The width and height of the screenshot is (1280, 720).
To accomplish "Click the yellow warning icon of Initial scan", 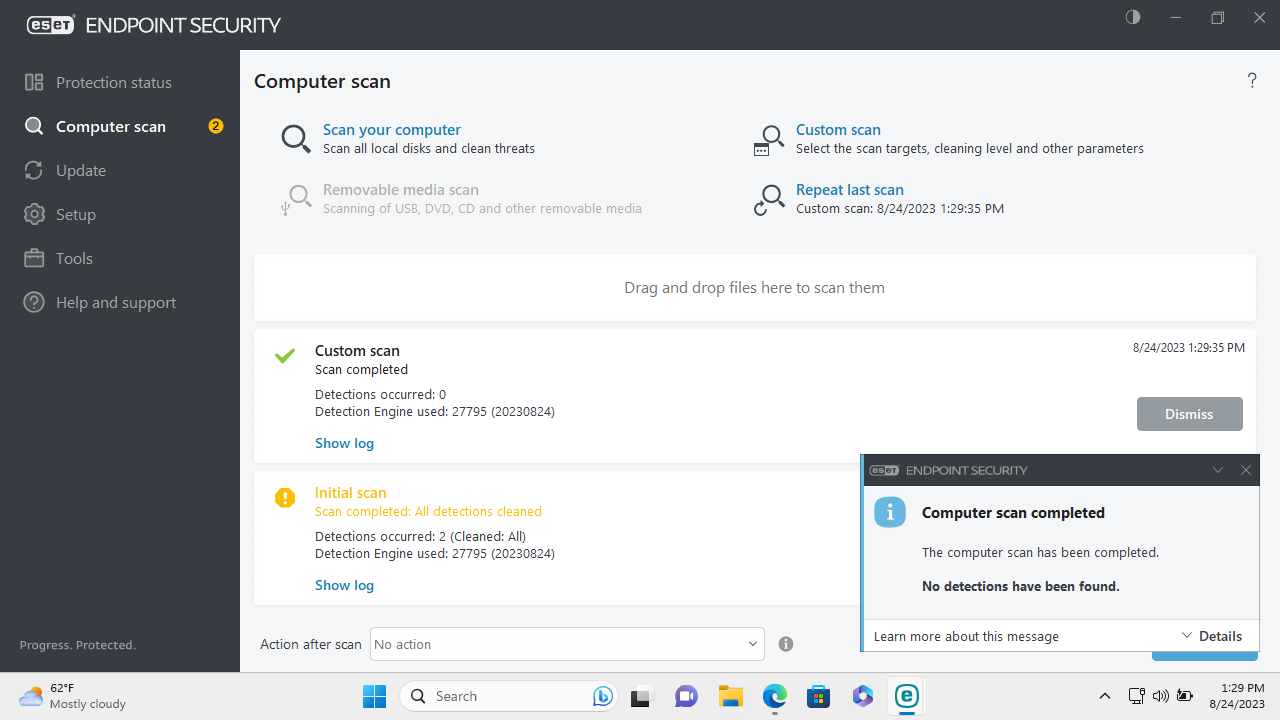I will 285,497.
